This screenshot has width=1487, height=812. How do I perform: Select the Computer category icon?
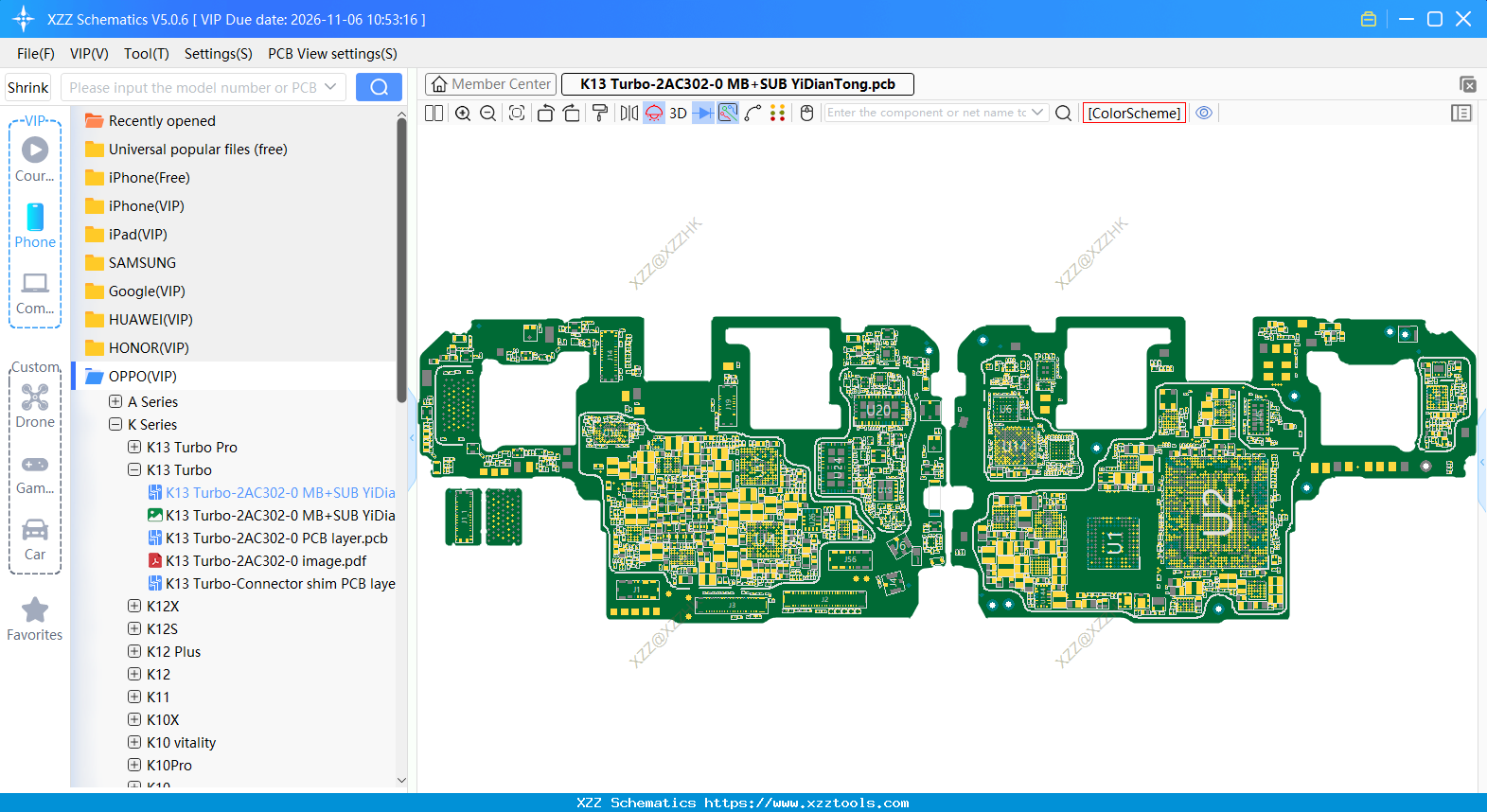[x=35, y=292]
